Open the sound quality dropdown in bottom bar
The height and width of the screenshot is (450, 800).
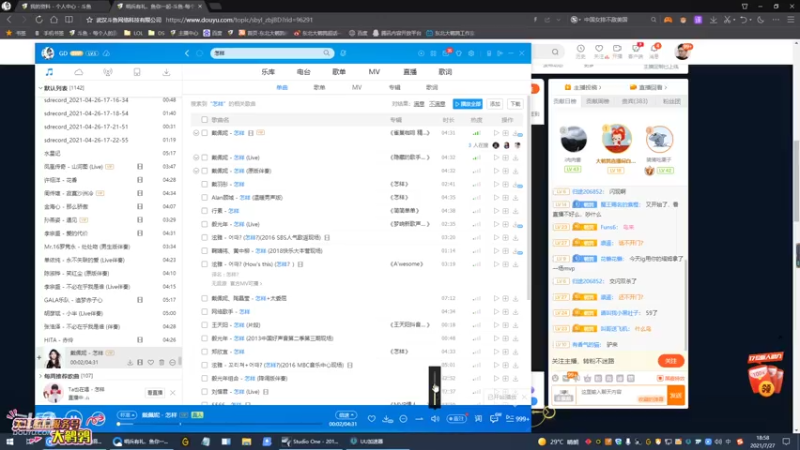click(126, 415)
